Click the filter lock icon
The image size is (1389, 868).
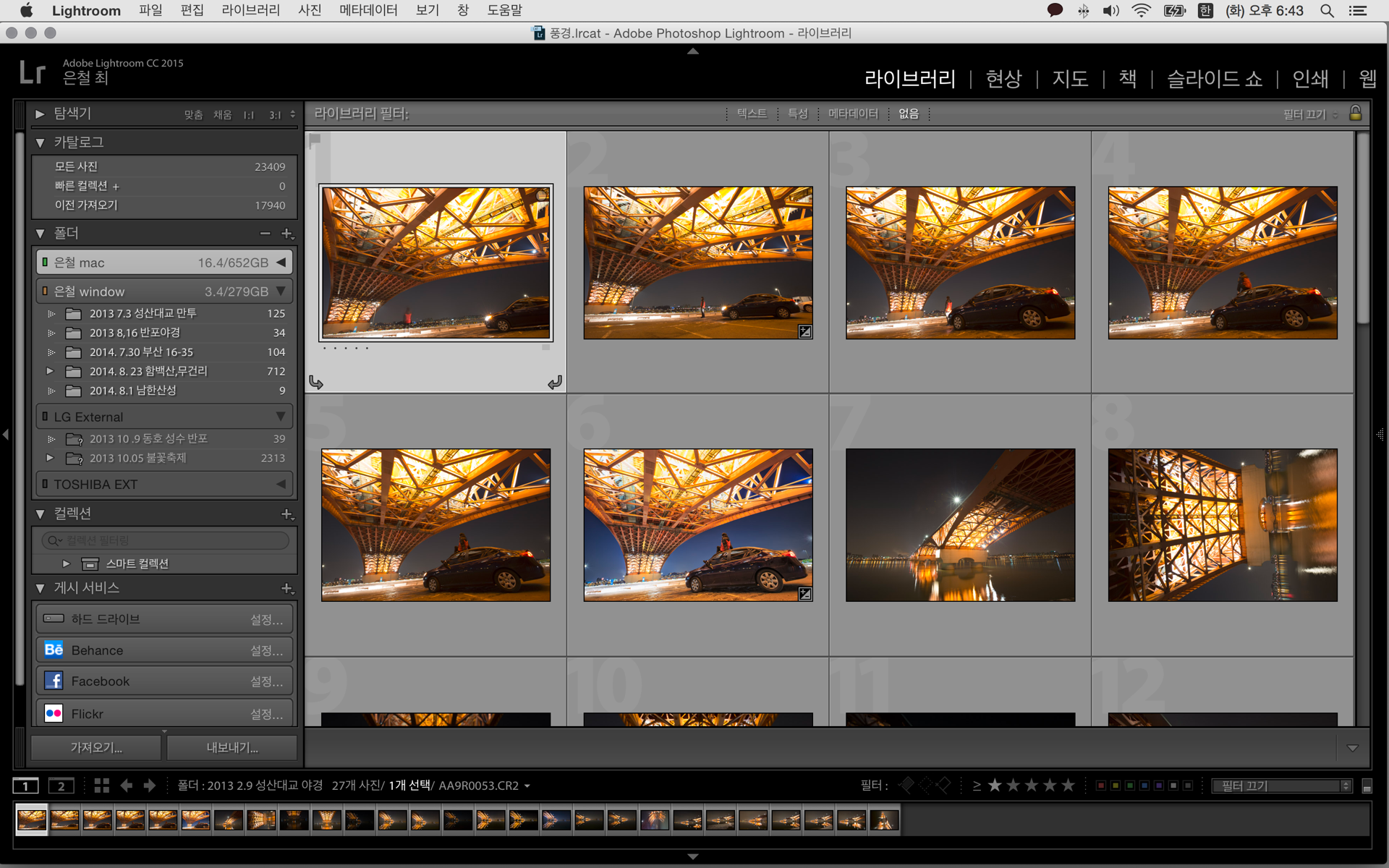pyautogui.click(x=1356, y=114)
